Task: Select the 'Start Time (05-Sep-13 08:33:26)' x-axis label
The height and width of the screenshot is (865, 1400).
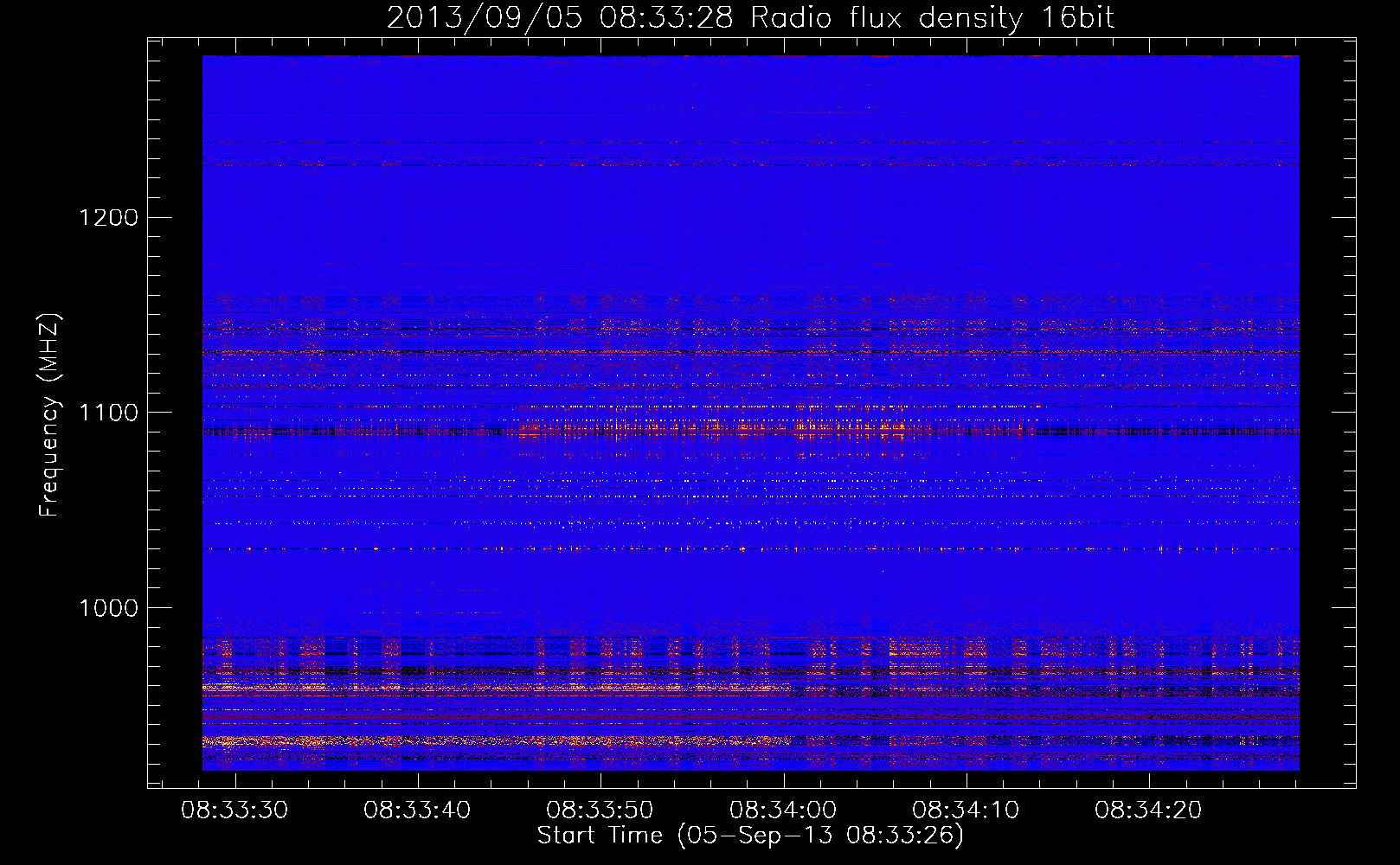Action: click(x=750, y=836)
